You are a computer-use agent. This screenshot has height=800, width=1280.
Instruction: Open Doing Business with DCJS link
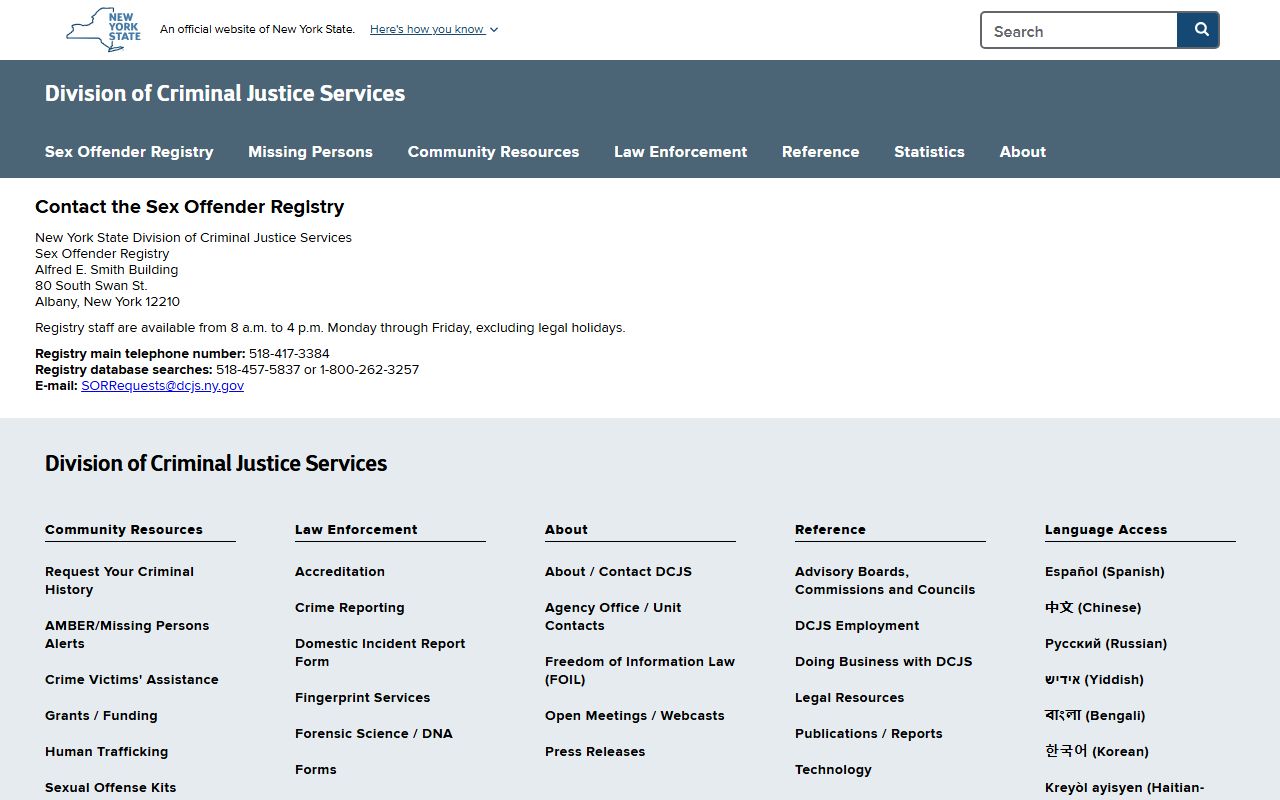click(883, 661)
